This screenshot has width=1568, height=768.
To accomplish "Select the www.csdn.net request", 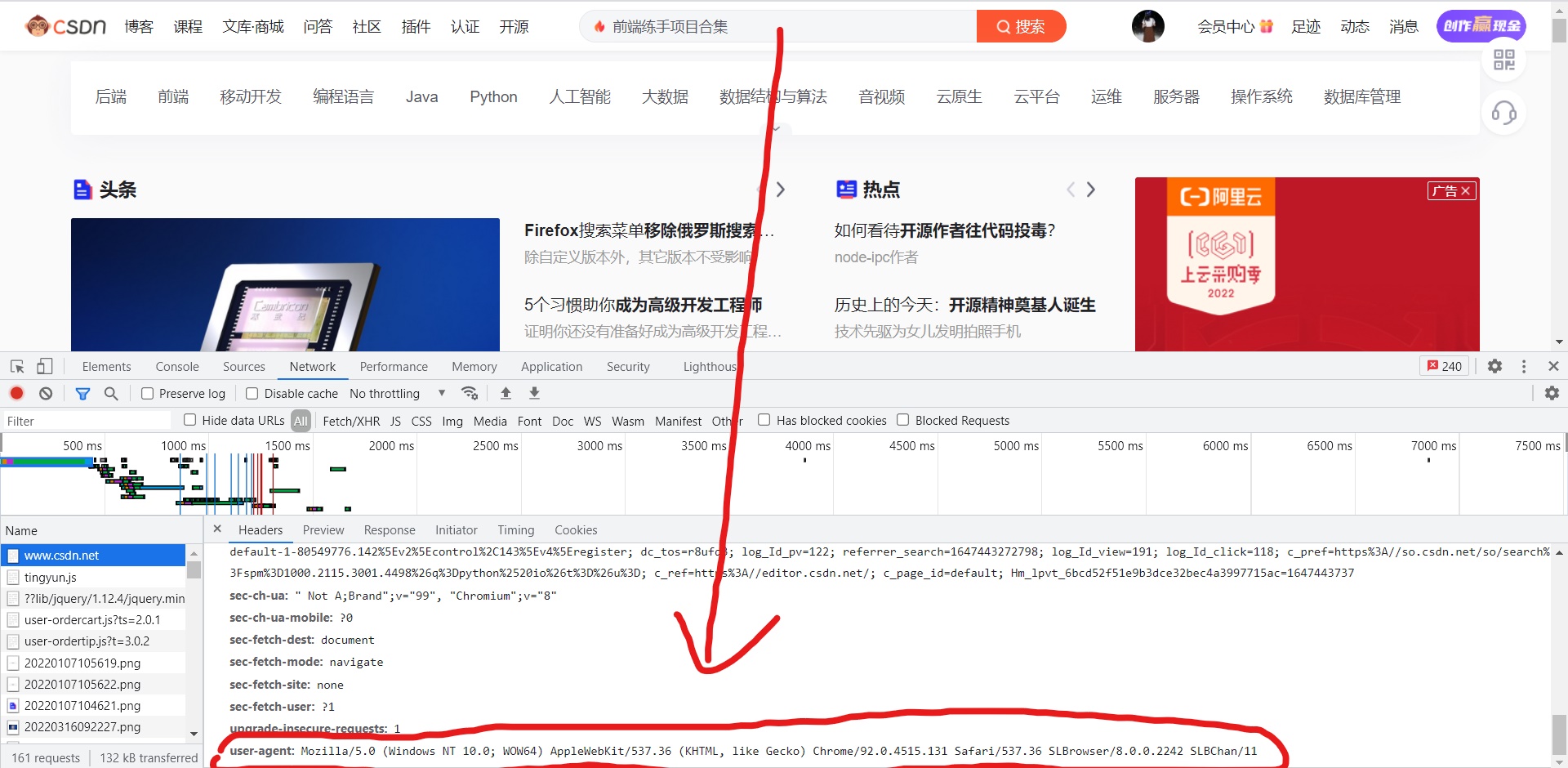I will [94, 555].
